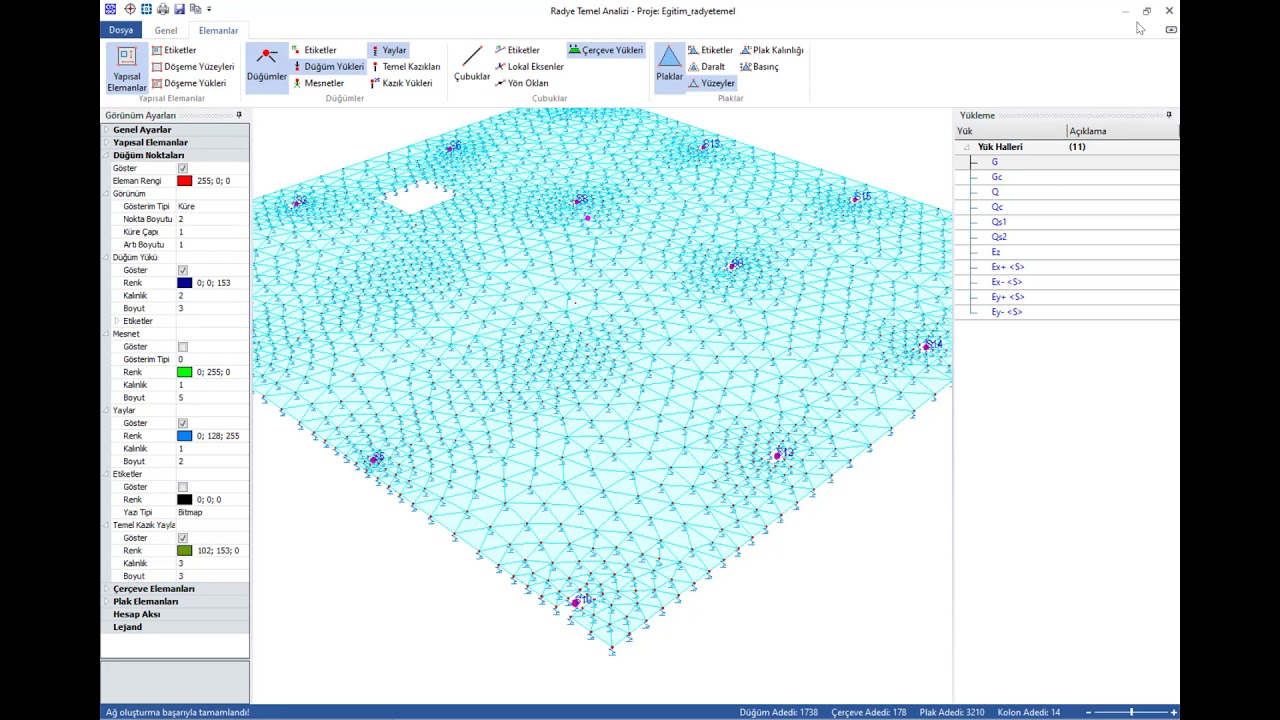Toggle the Plaklar ribbon button
Screen dimensions: 1280x720
point(669,68)
